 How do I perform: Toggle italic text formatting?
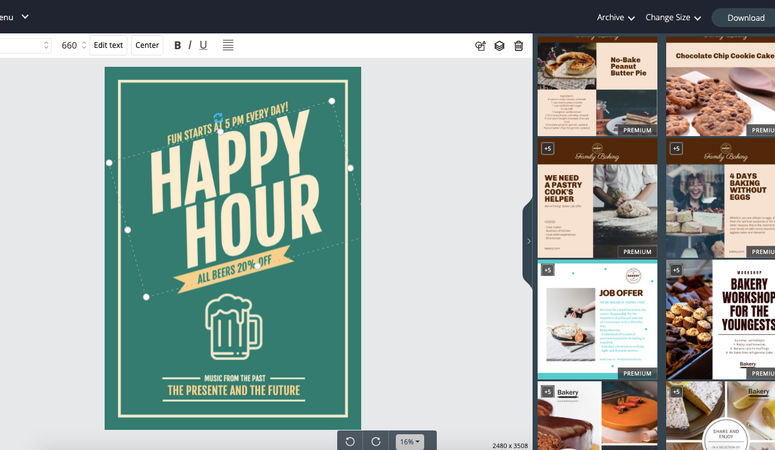pyautogui.click(x=191, y=45)
